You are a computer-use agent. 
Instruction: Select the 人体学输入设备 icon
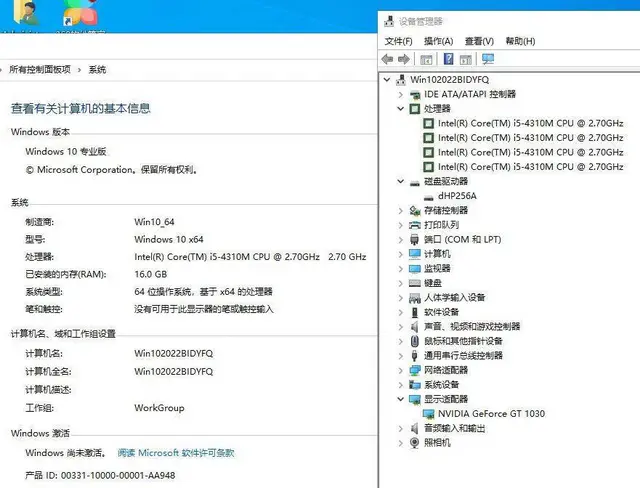click(x=415, y=298)
